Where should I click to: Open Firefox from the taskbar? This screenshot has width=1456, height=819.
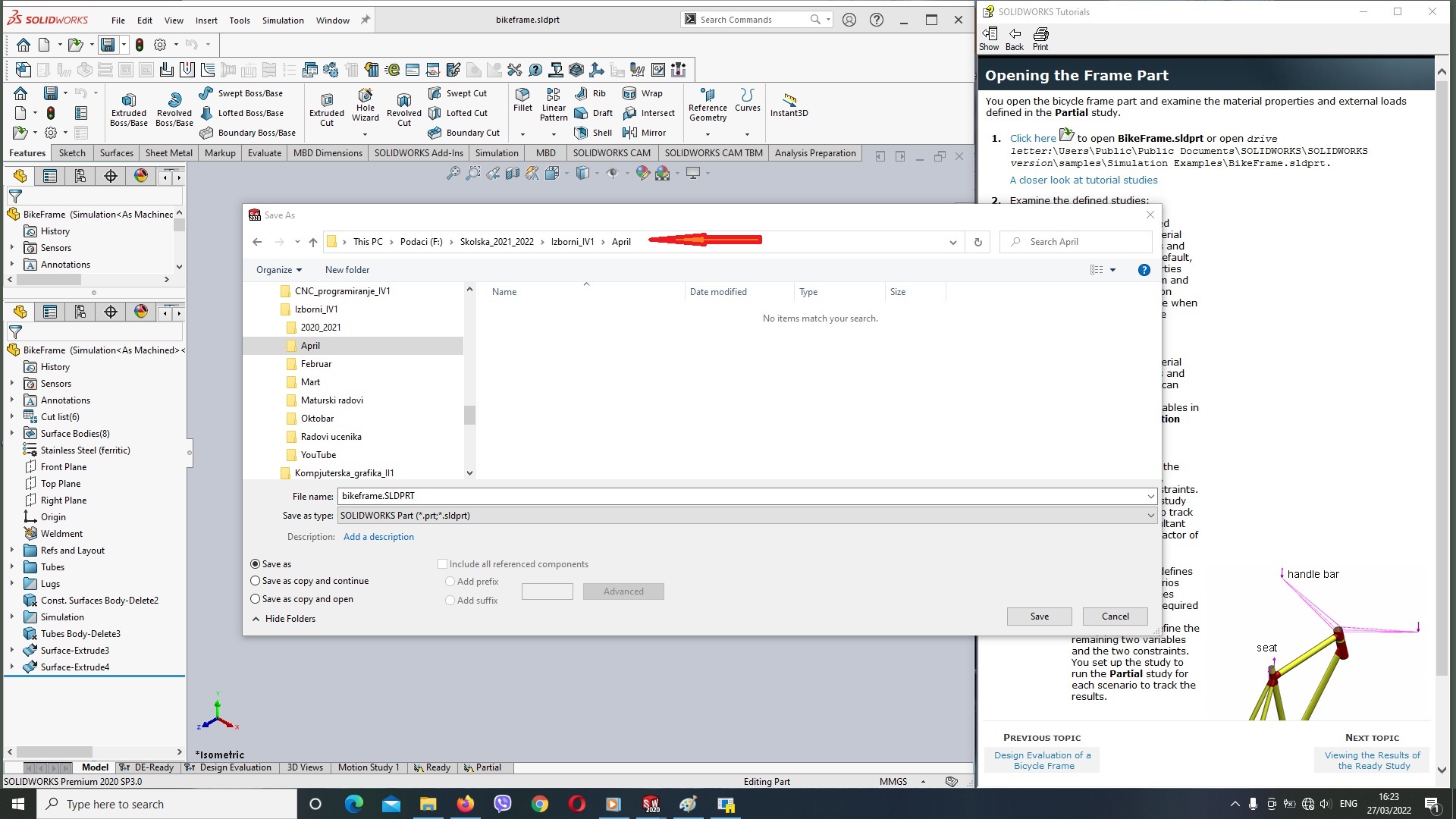(x=465, y=804)
